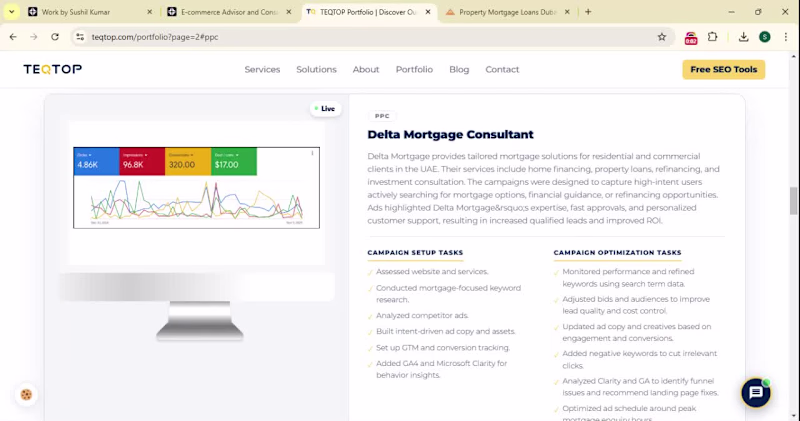Image resolution: width=800 pixels, height=421 pixels.
Task: Click the page vertical scrollbar thumb
Action: pos(793,201)
